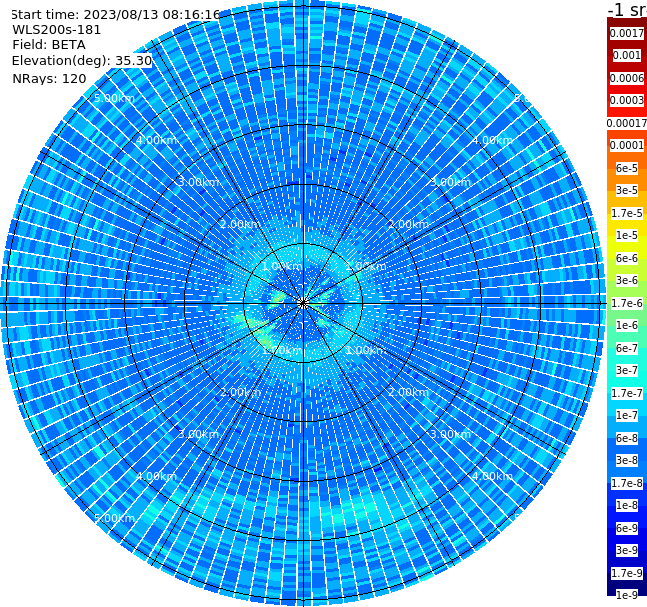
Task: Select the 1e-6 colorbar label
Action: click(x=627, y=325)
